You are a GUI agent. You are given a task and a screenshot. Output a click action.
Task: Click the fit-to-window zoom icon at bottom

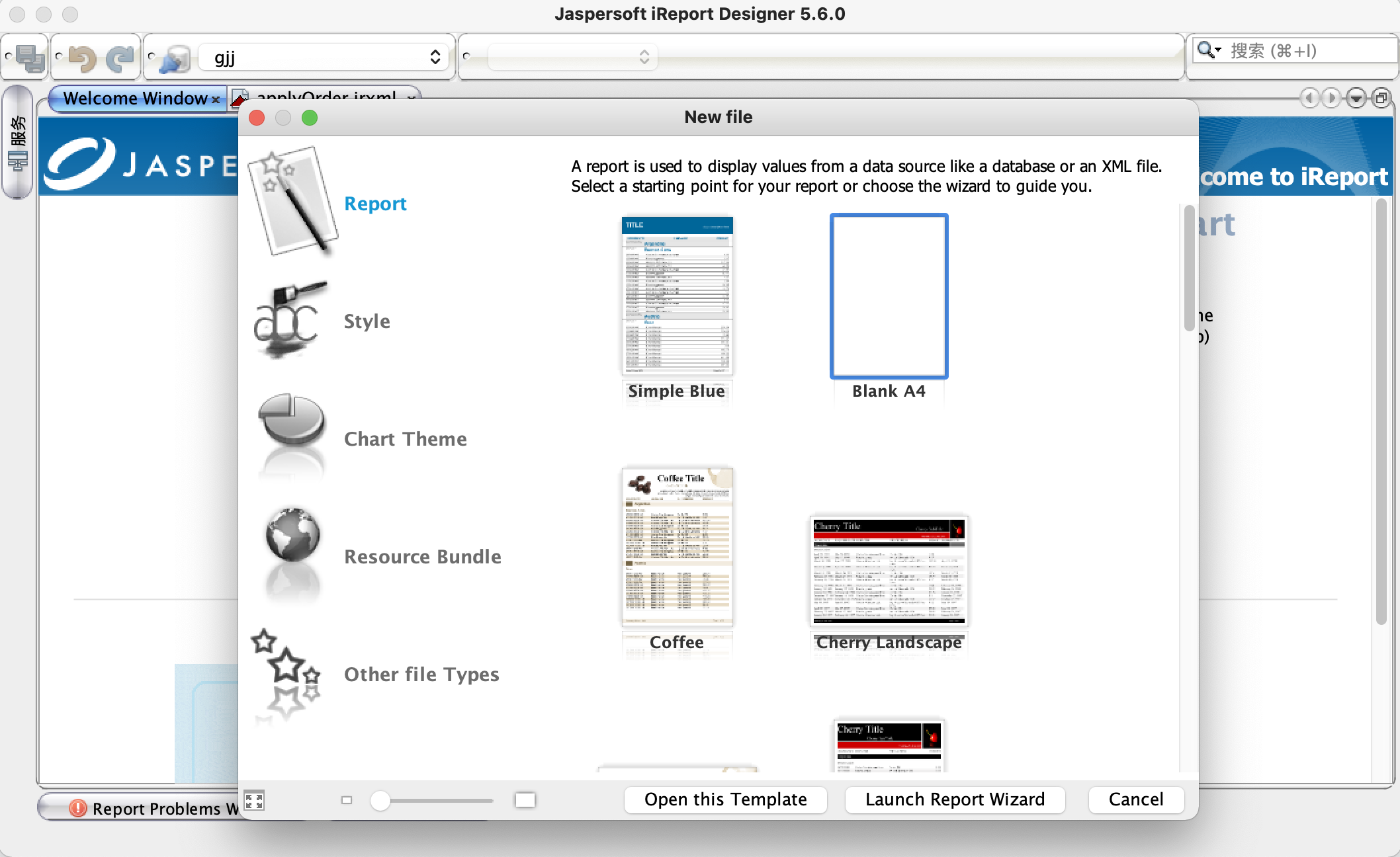253,801
